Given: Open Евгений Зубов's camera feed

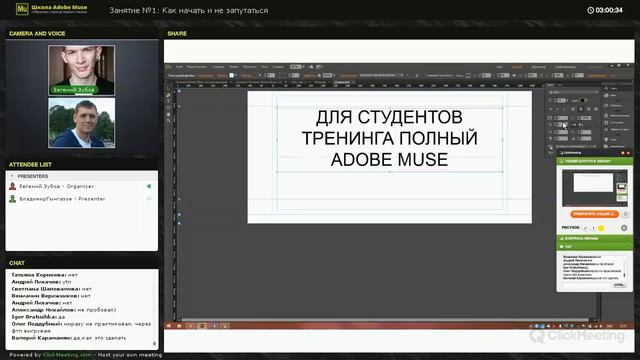Looking at the screenshot, I should coord(82,70).
